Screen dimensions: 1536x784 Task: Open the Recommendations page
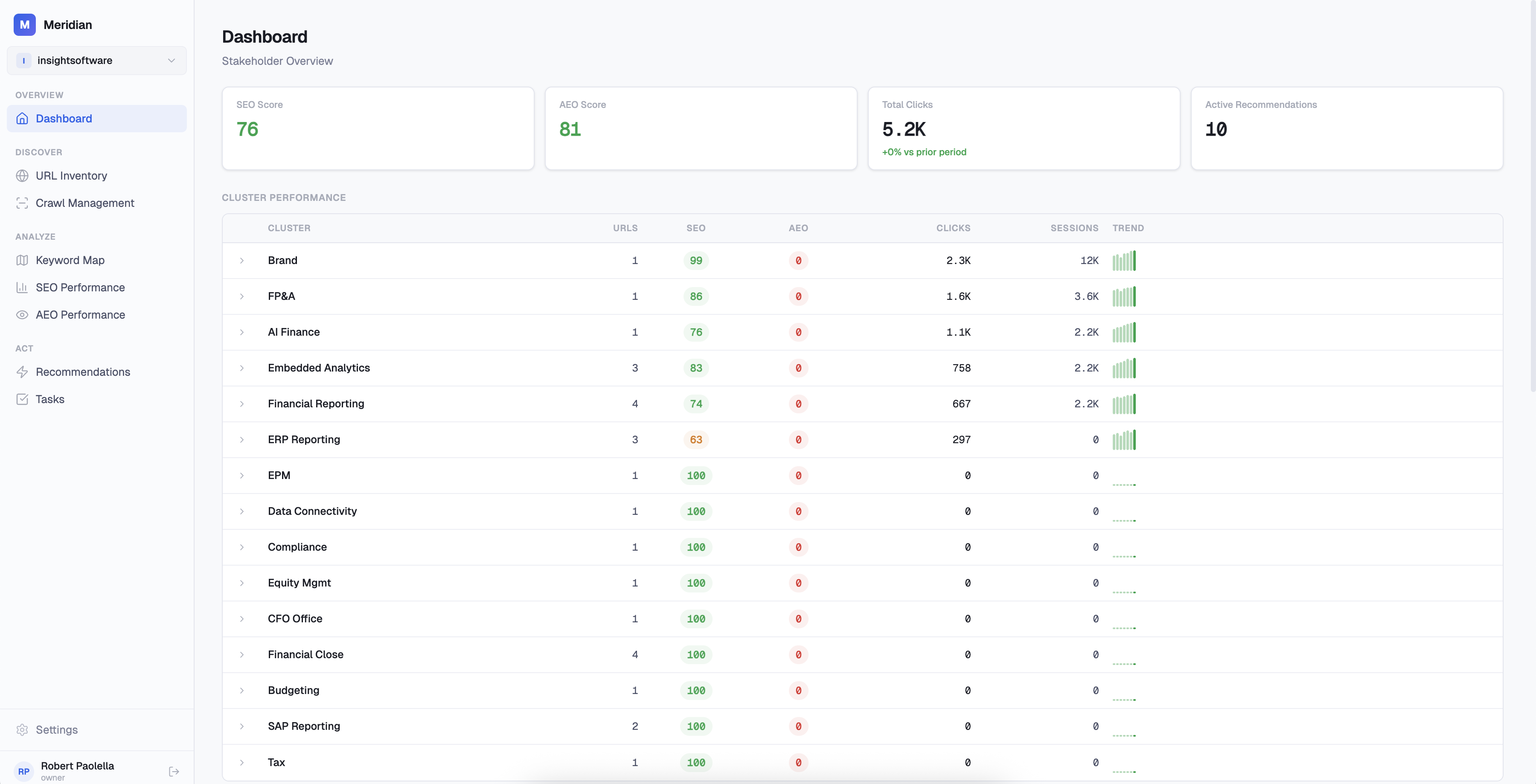click(x=96, y=372)
